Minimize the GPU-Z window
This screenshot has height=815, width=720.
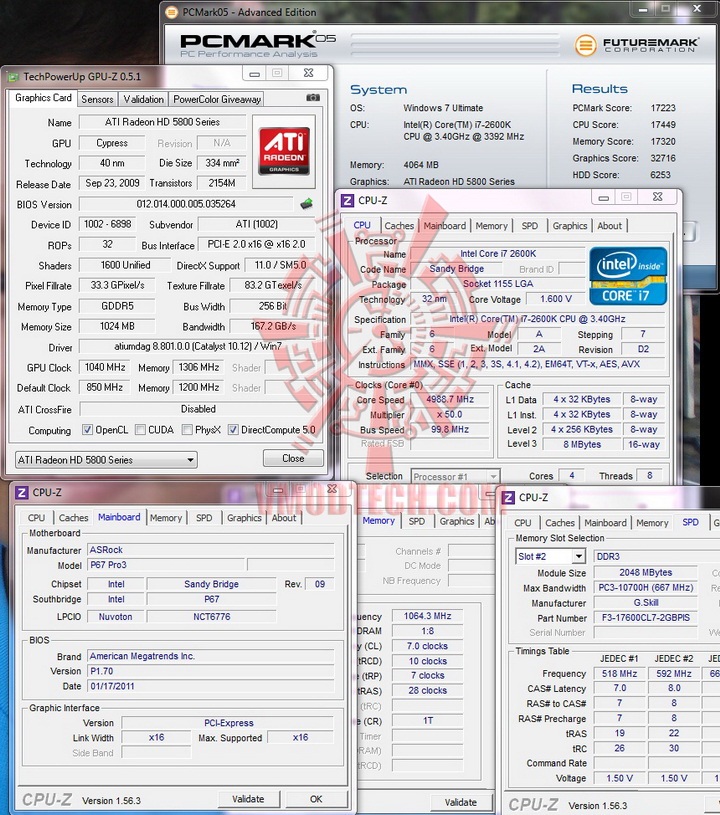click(254, 74)
